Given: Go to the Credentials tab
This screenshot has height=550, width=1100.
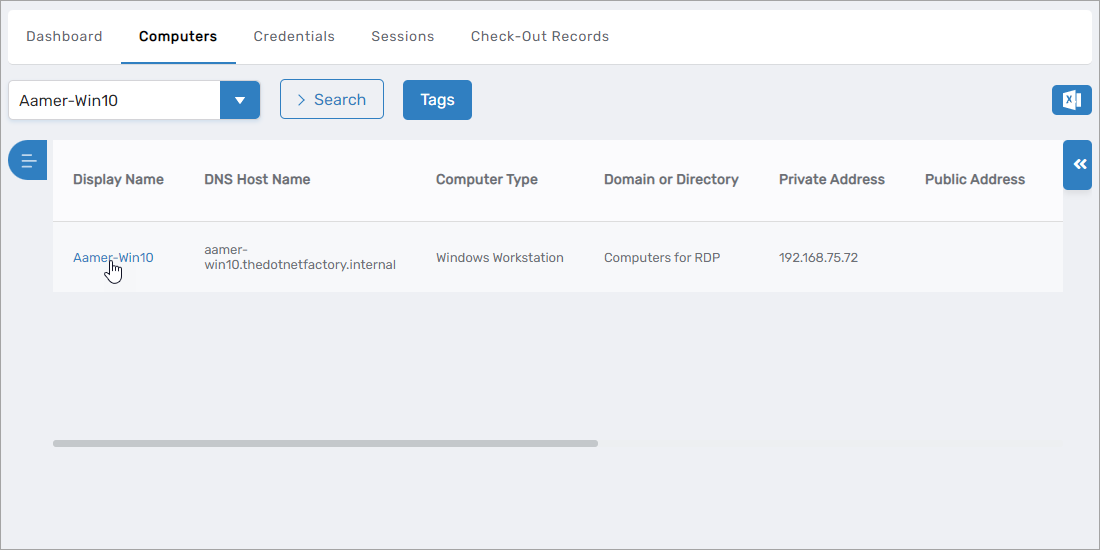Looking at the screenshot, I should point(294,36).
